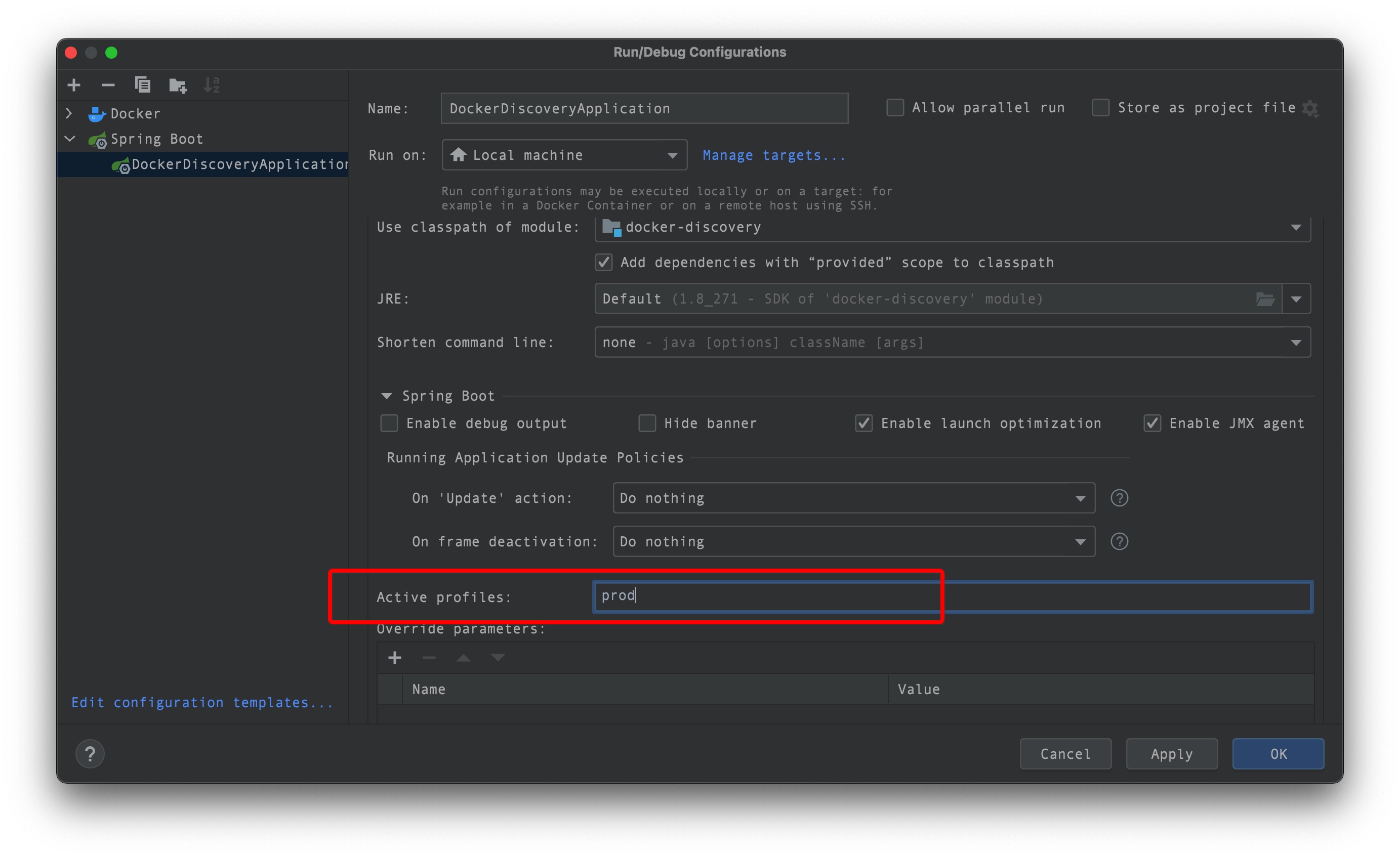Add an override parameter row
Image resolution: width=1400 pixels, height=858 pixels.
pyautogui.click(x=395, y=658)
